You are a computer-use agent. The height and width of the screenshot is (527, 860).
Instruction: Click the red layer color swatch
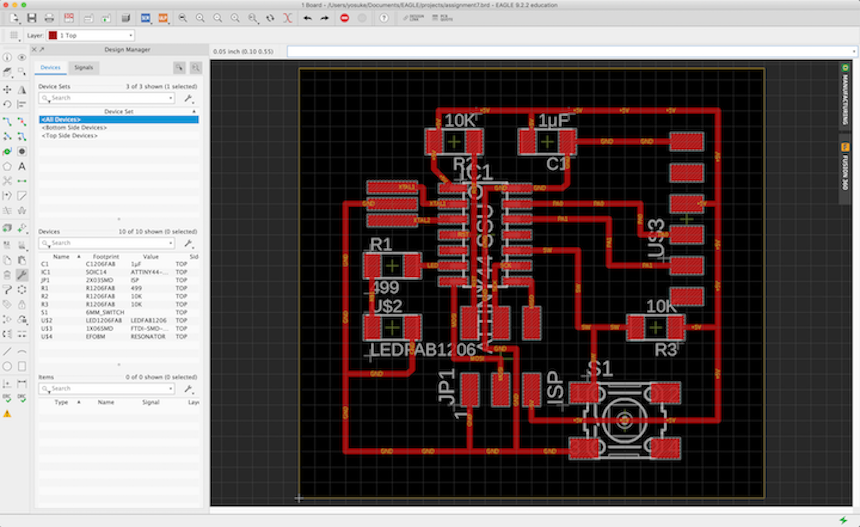[53, 36]
